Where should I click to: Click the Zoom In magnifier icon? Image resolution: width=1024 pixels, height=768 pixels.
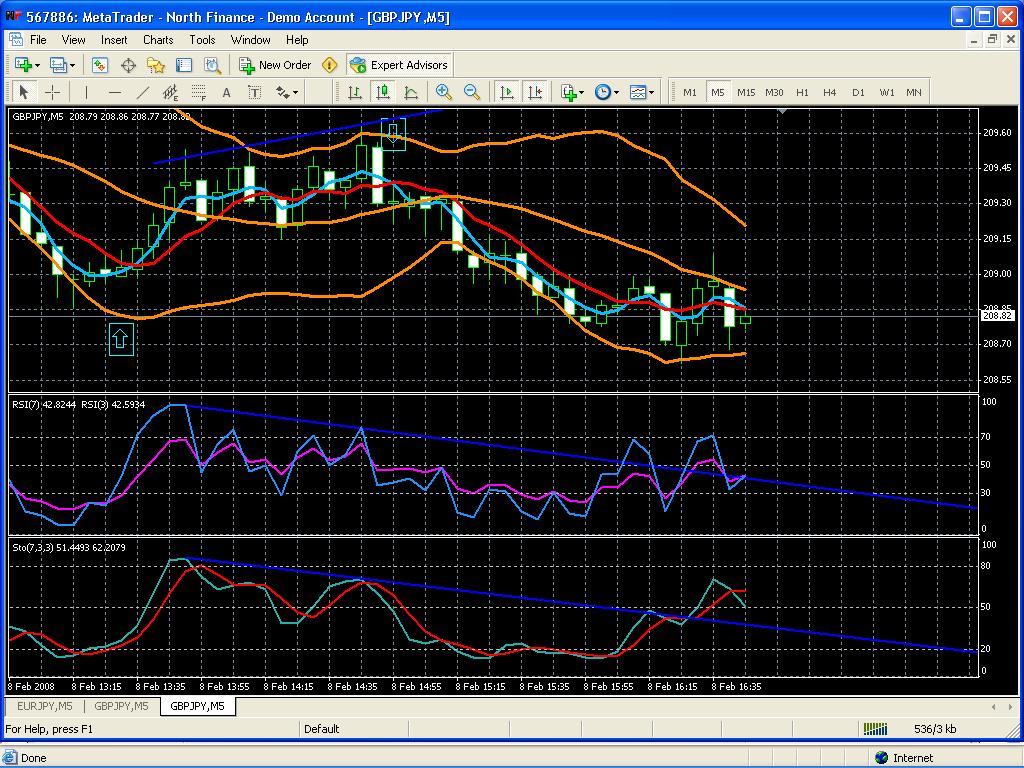tap(444, 92)
